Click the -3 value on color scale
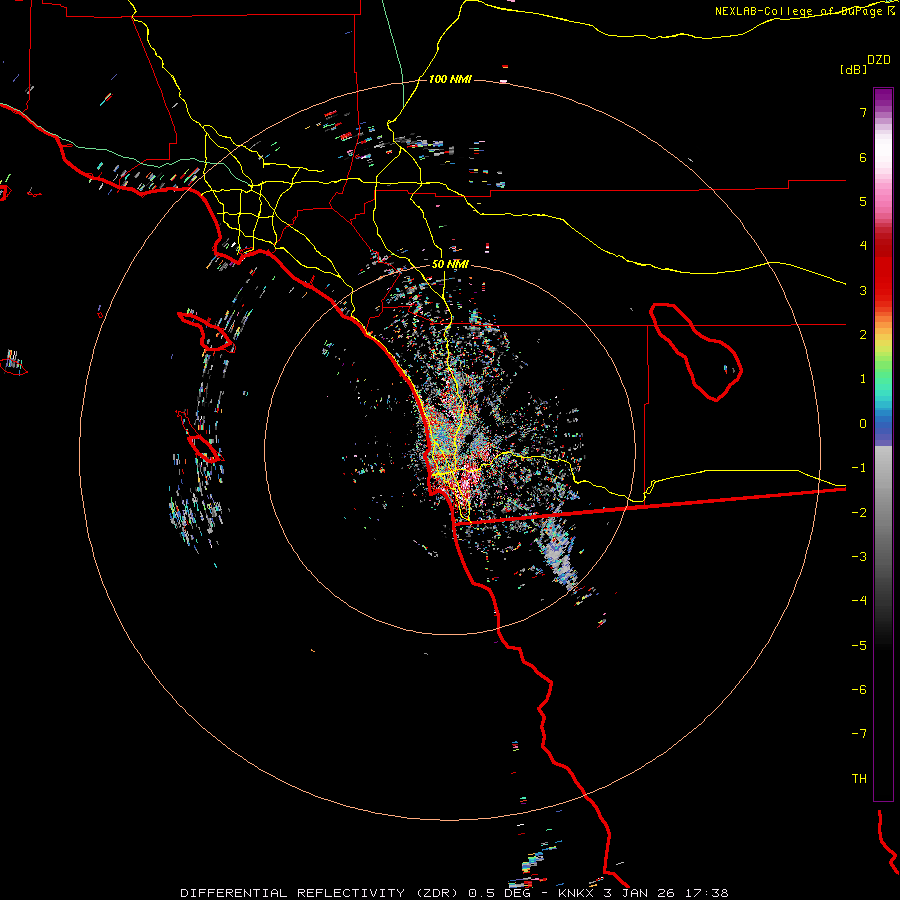900x900 pixels. click(859, 556)
